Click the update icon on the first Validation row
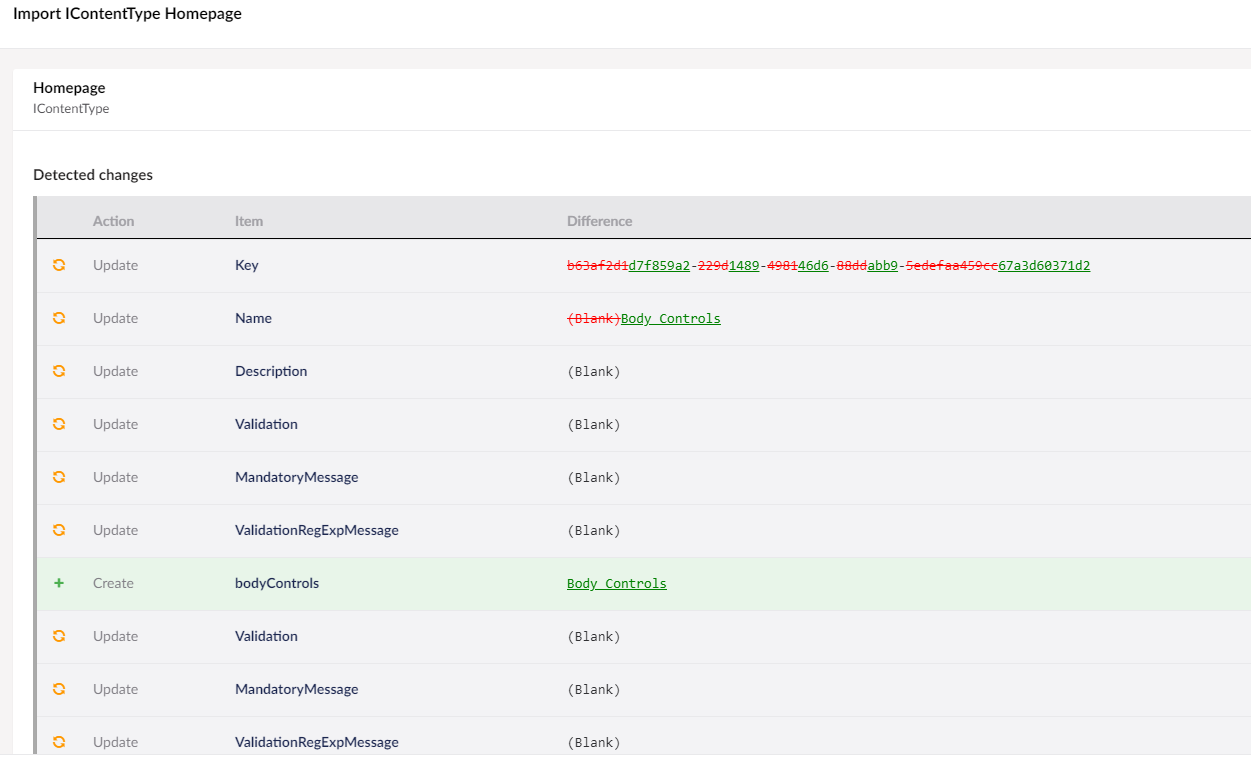 pos(59,424)
